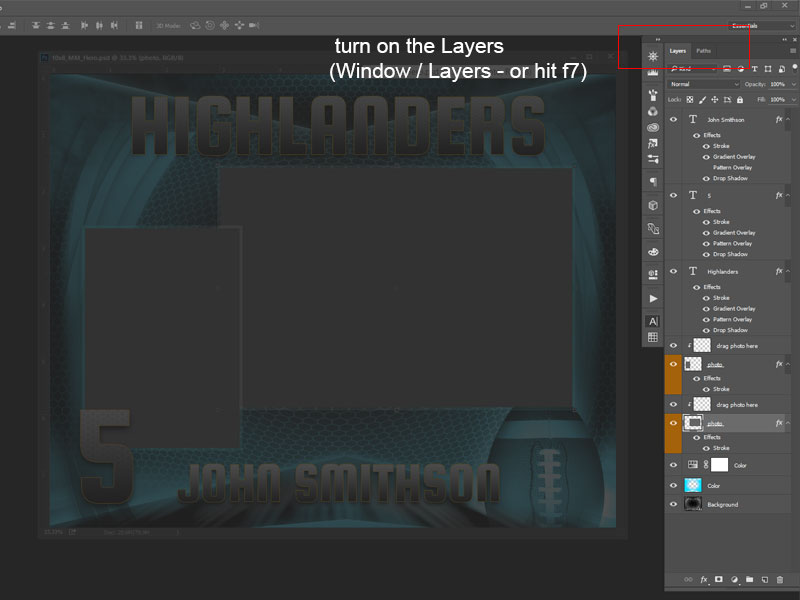Expand the icon dock double-arrow
This screenshot has height=600, width=800.
[x=658, y=39]
